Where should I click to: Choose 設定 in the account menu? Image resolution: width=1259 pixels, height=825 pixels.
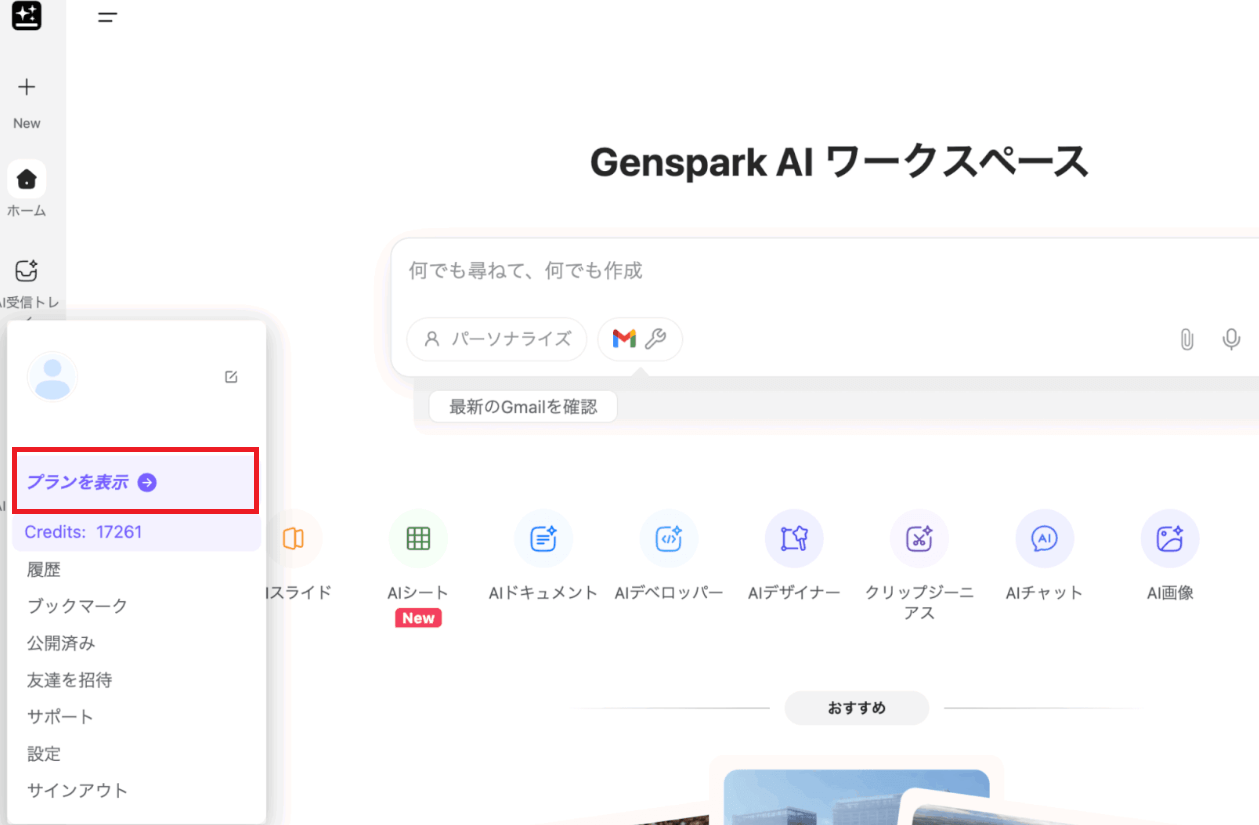[x=44, y=753]
